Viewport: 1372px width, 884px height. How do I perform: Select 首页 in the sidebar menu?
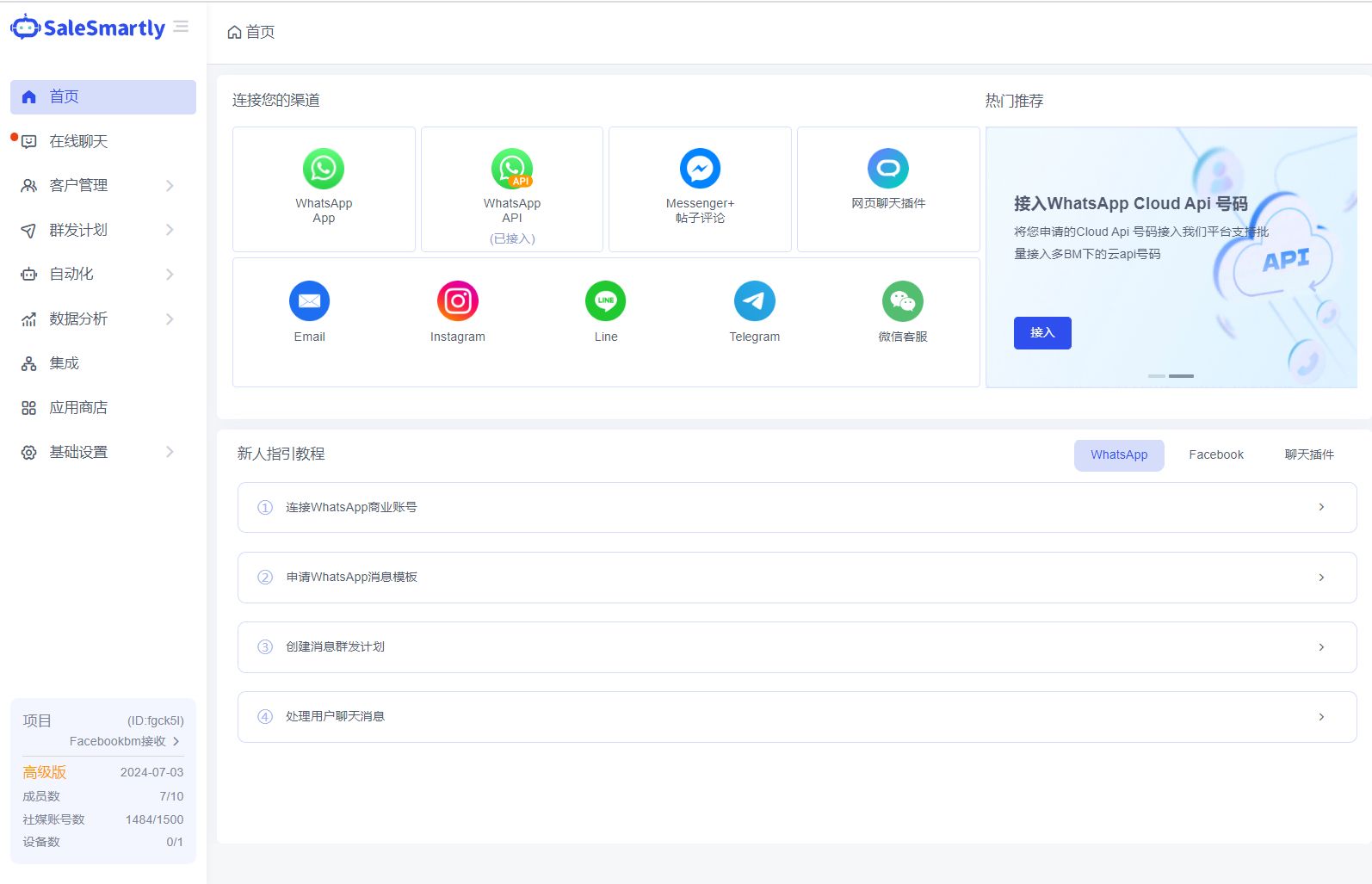click(x=103, y=97)
